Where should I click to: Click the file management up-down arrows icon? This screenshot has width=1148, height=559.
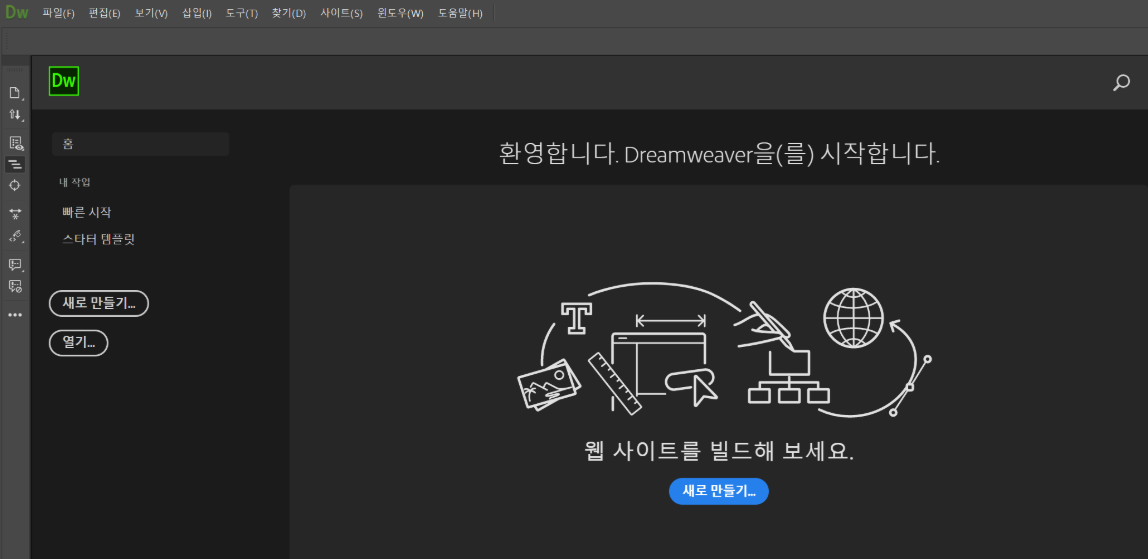15,115
